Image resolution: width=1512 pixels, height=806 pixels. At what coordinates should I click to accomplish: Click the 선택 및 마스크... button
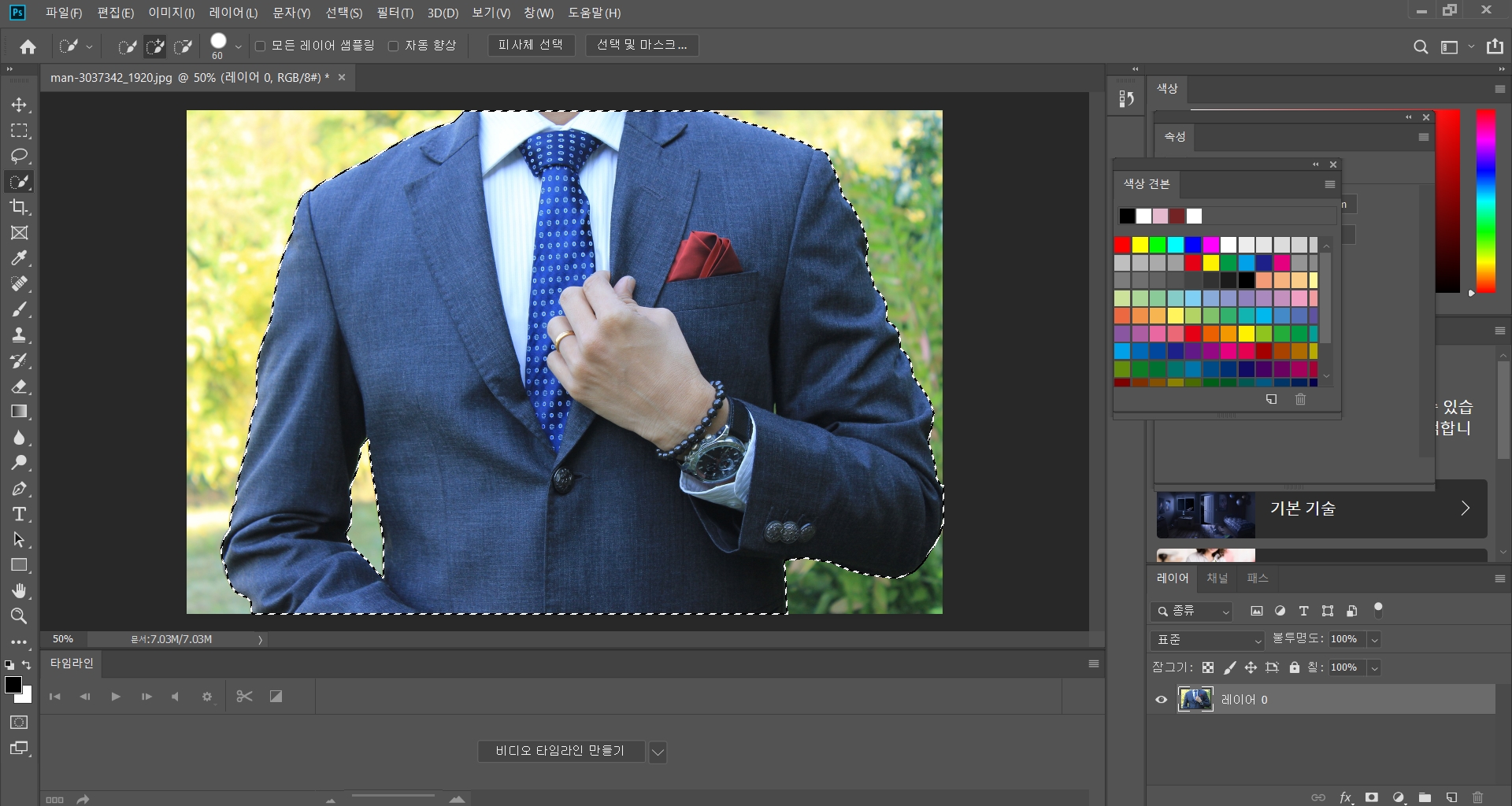(642, 46)
